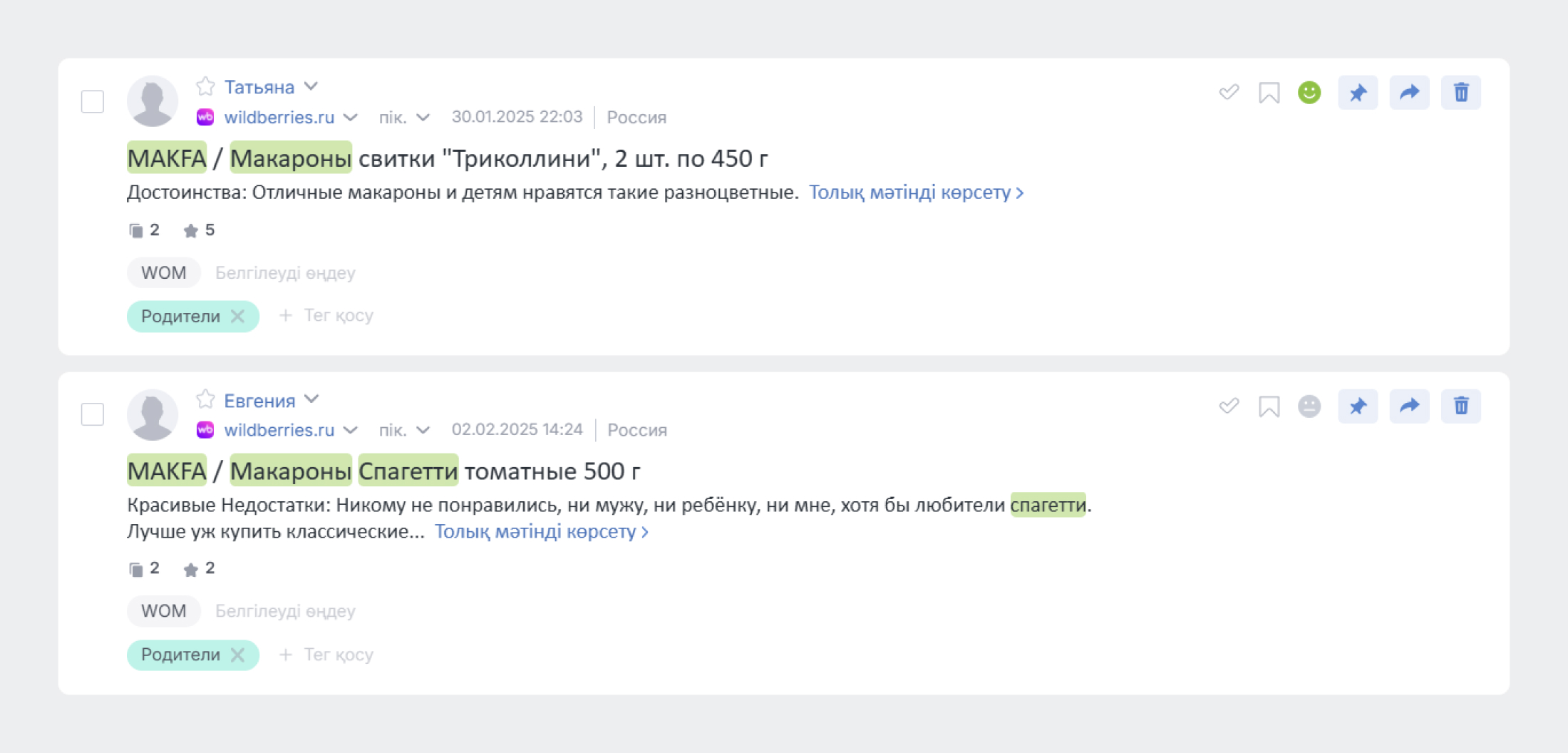Image resolution: width=1568 pixels, height=753 pixels.
Task: Expand the chevron next to Татьяна
Action: [311, 86]
